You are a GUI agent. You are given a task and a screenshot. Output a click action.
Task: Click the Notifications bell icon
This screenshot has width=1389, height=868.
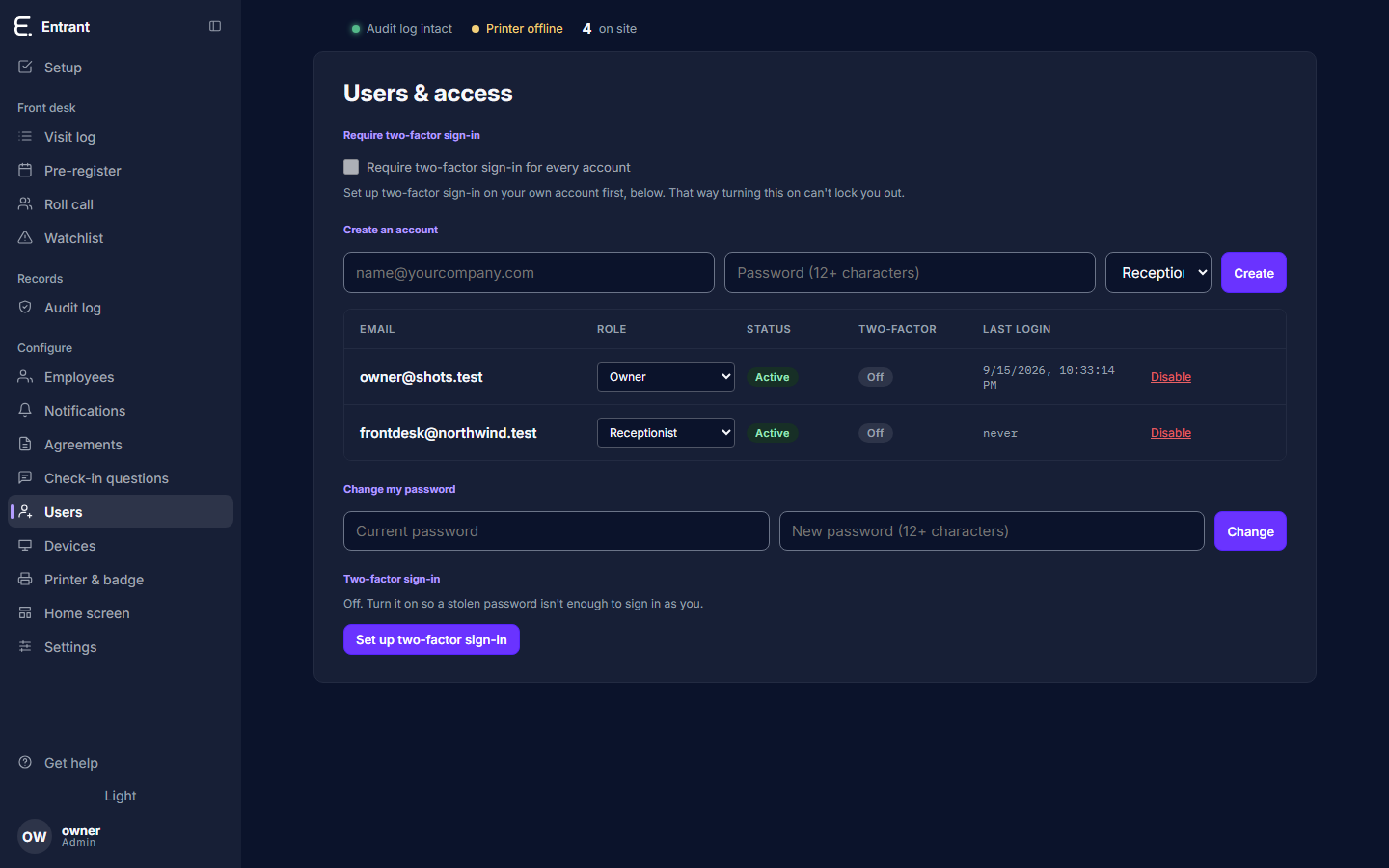25,410
